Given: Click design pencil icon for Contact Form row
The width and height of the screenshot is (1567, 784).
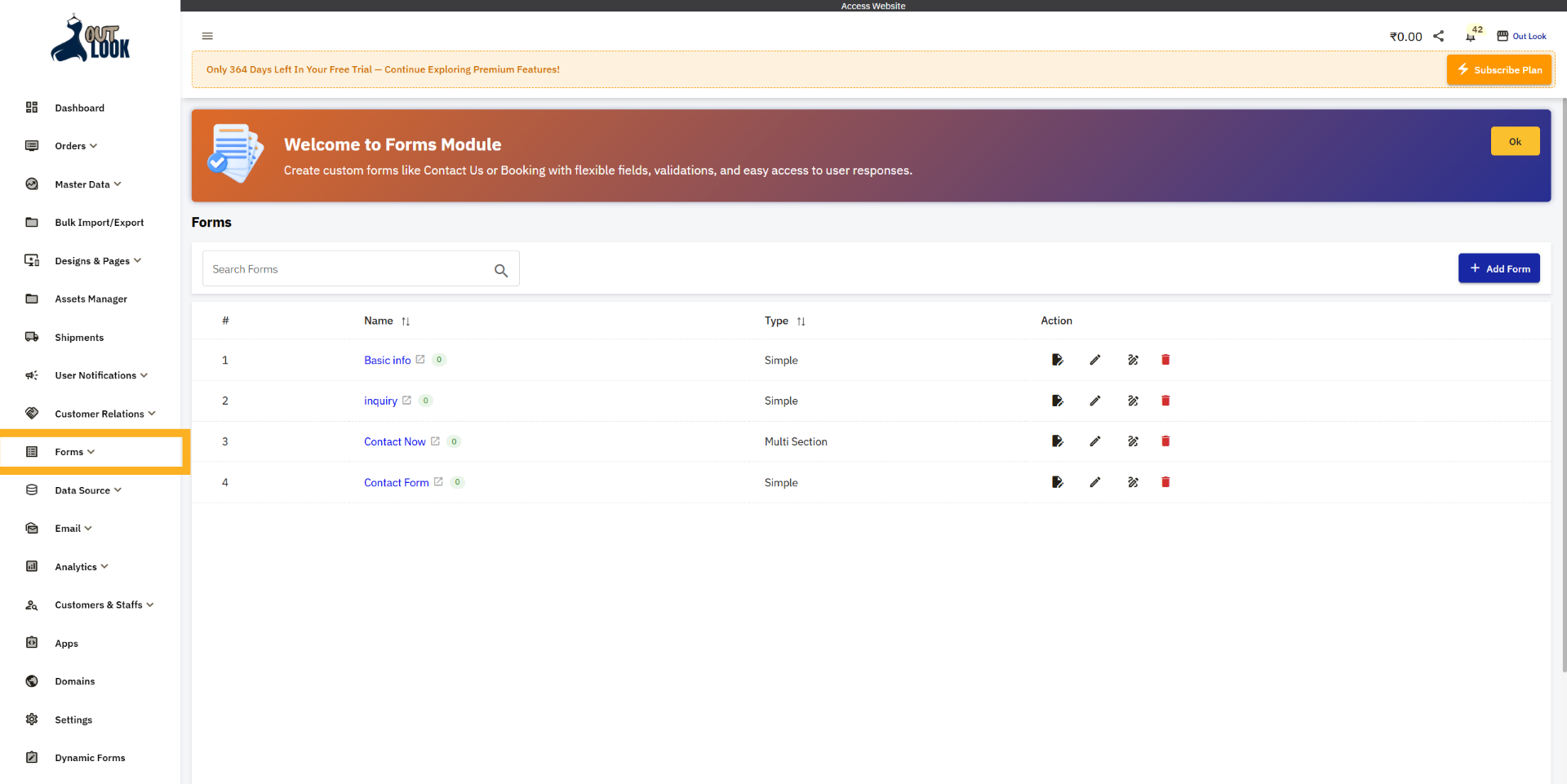Looking at the screenshot, I should point(1133,482).
